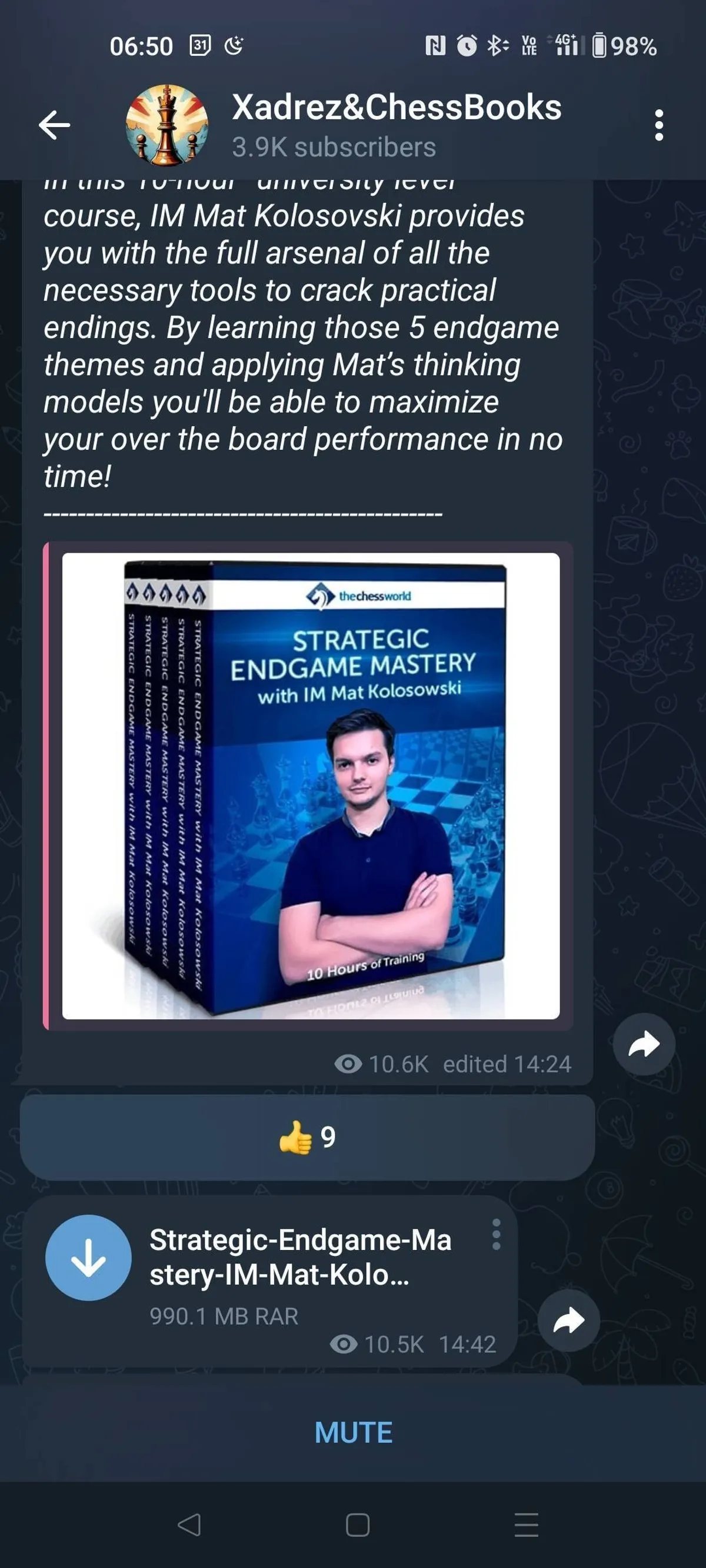Tap the Android back navigation button
The height and width of the screenshot is (1568, 706).
click(x=189, y=1524)
